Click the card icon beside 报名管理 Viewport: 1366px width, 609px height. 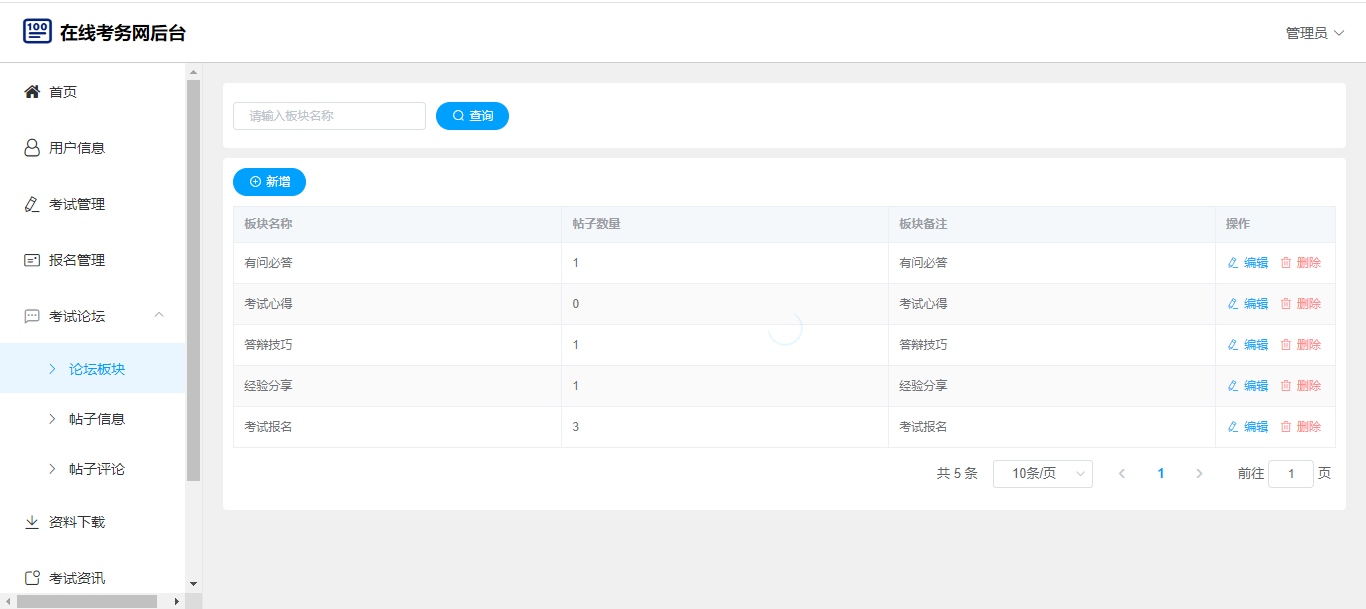pyautogui.click(x=32, y=260)
